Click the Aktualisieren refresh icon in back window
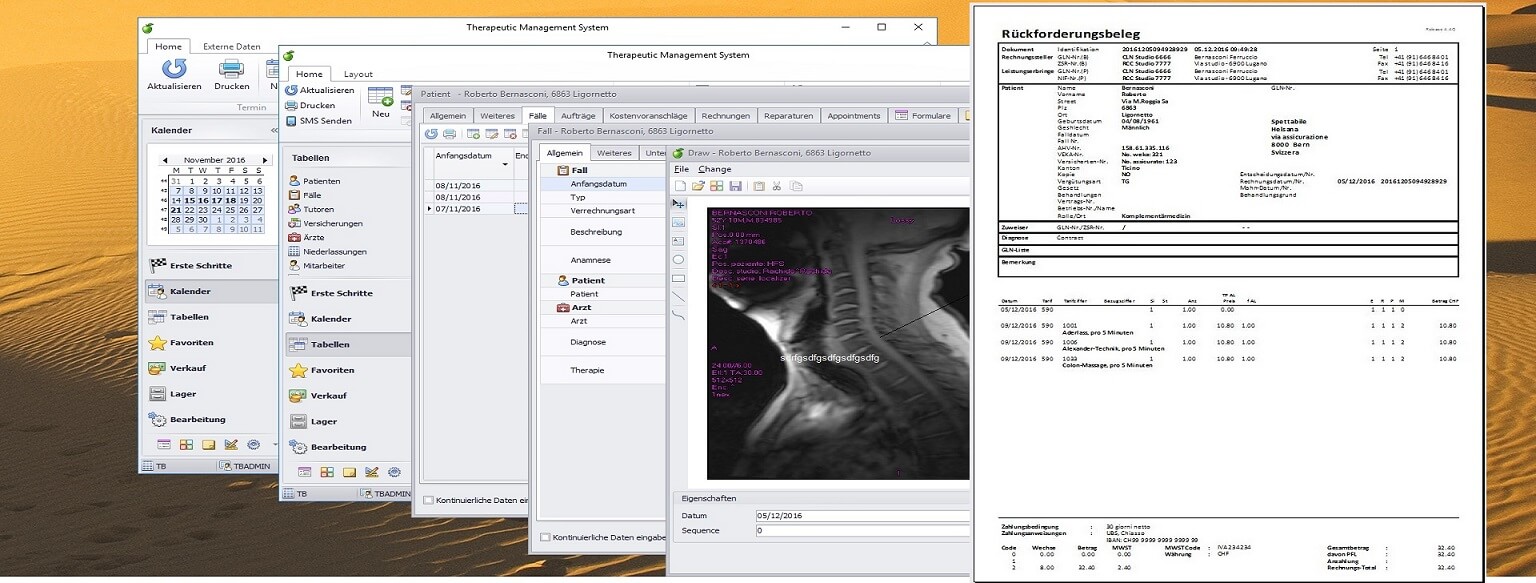Image resolution: width=1536 pixels, height=583 pixels. click(x=174, y=68)
